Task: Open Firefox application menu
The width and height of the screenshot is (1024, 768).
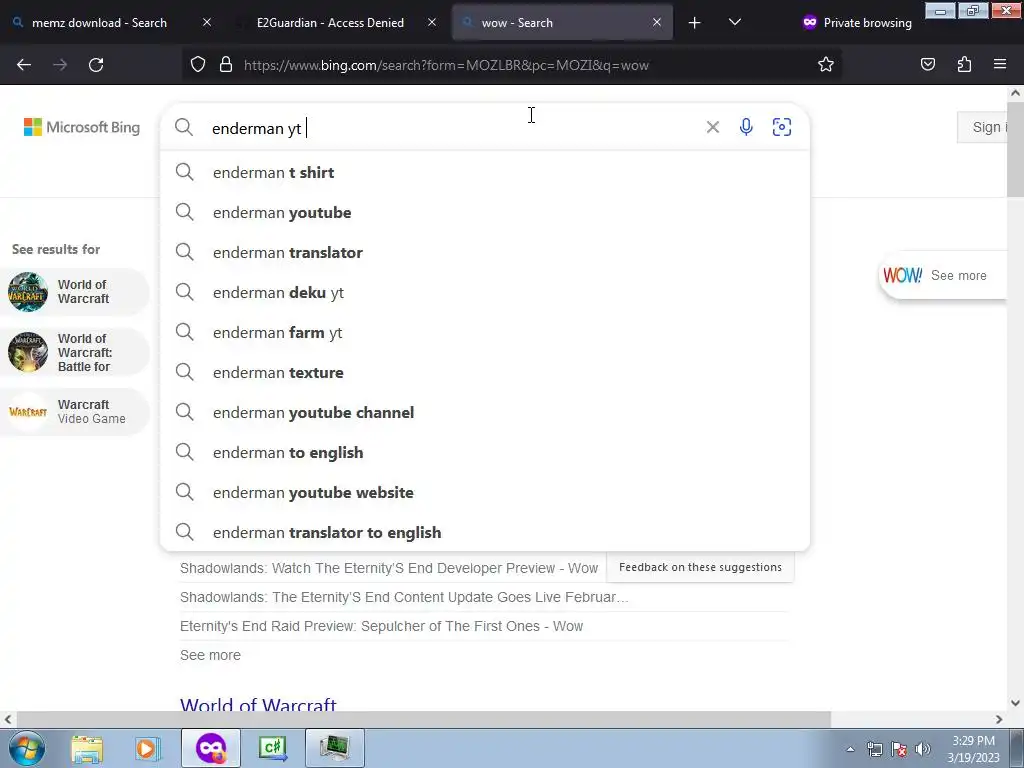Action: pyautogui.click(x=1000, y=65)
